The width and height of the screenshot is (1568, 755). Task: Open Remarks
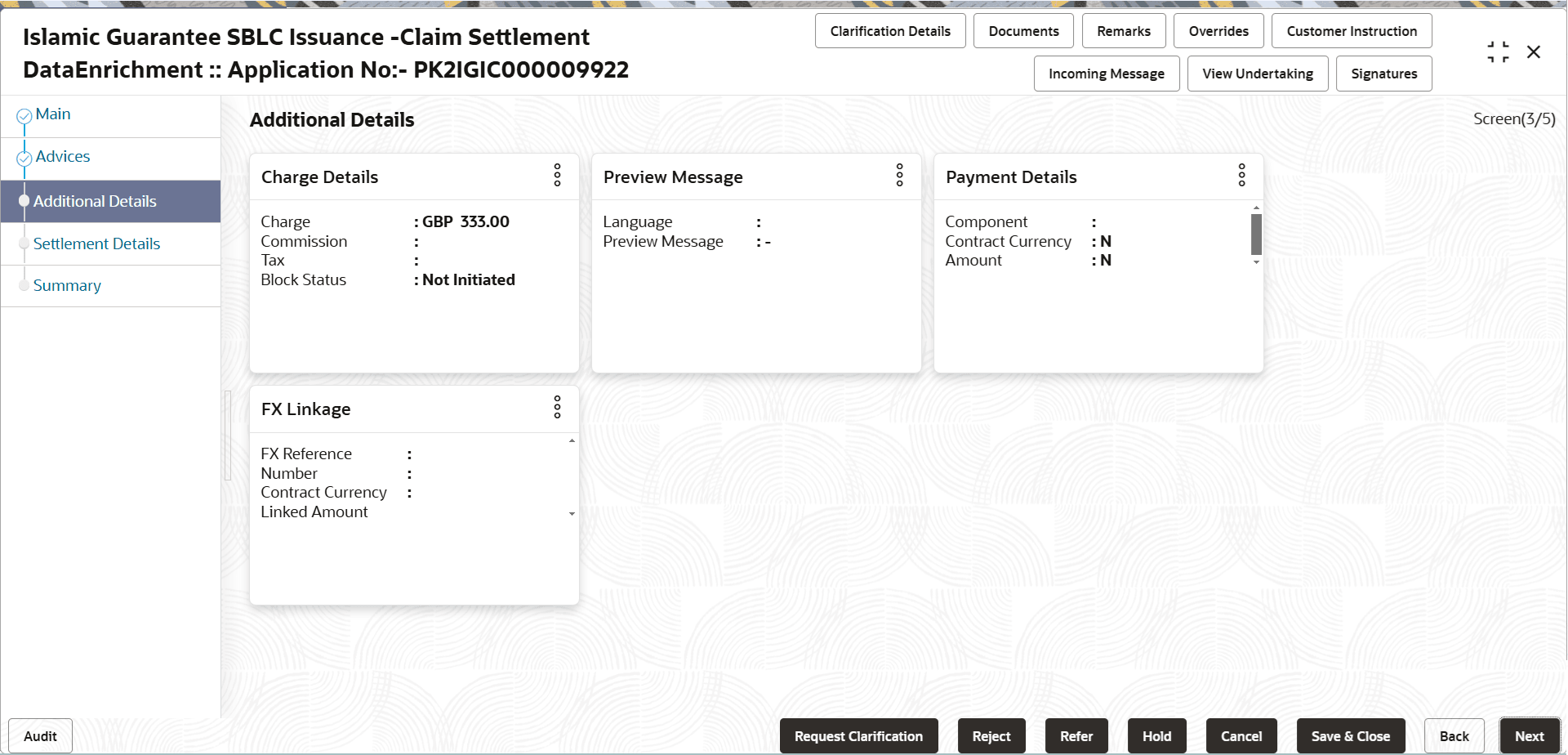tap(1124, 31)
